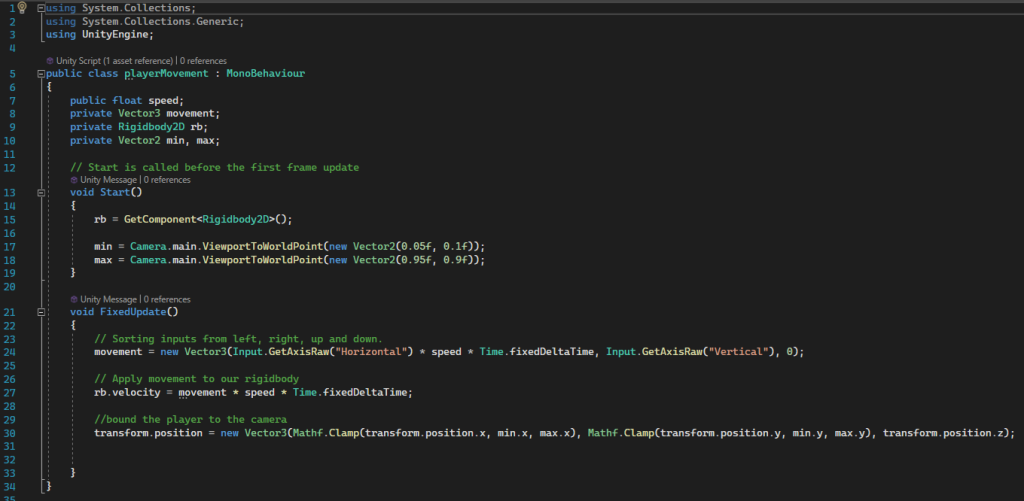Click Unity Message label above FixedUpdate
Viewport: 1024px width, 501px height.
108,299
